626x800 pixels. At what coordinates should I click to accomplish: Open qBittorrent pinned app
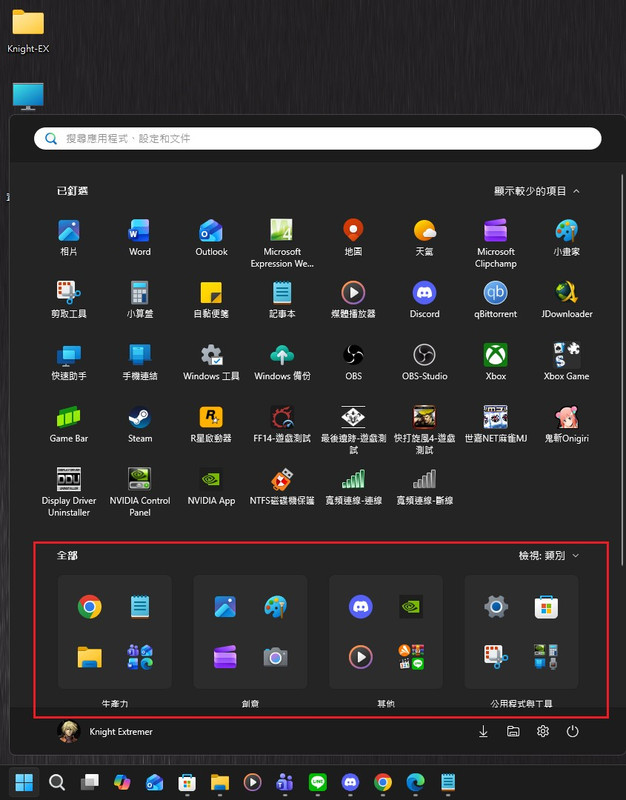click(x=495, y=299)
